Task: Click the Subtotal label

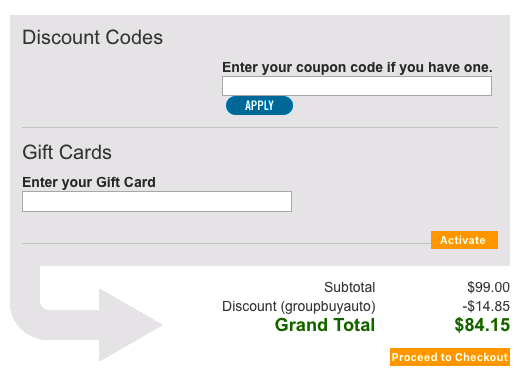Action: pos(350,287)
